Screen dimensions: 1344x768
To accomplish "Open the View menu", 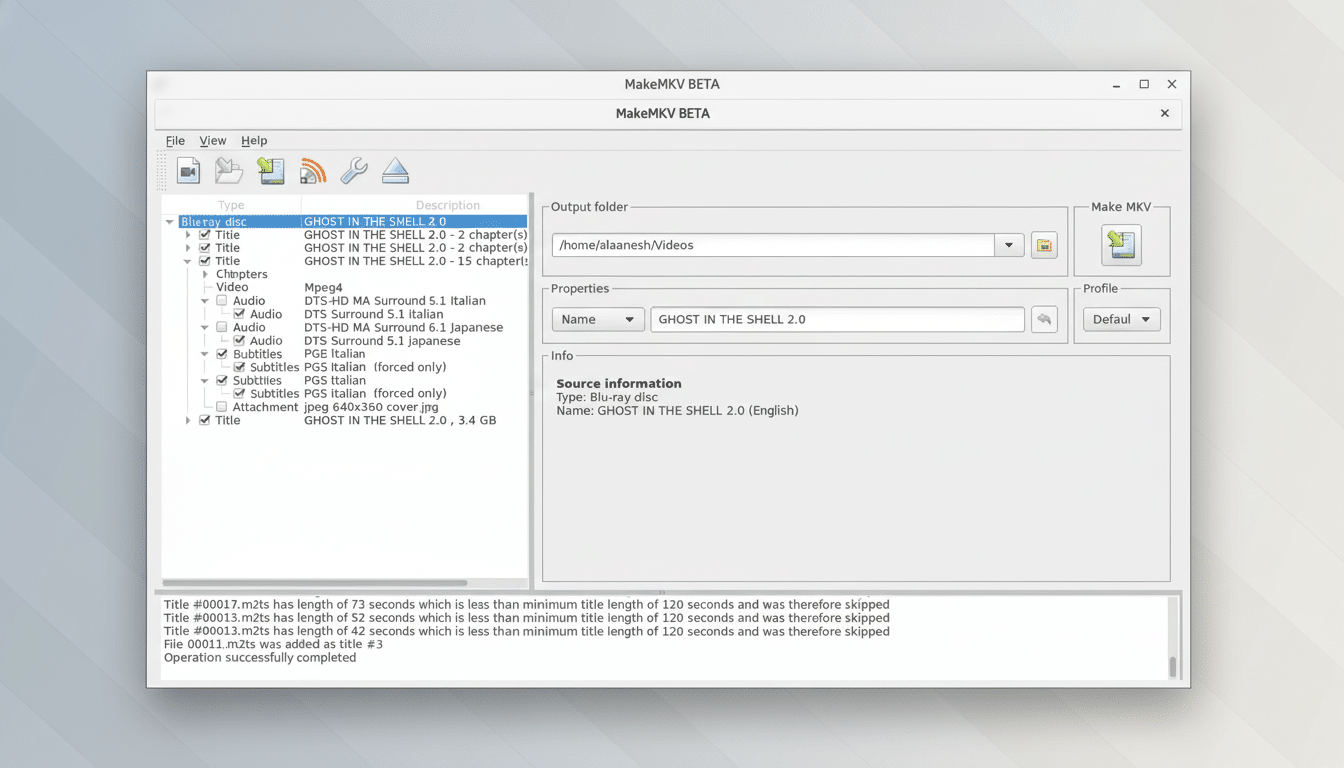I will tap(213, 140).
